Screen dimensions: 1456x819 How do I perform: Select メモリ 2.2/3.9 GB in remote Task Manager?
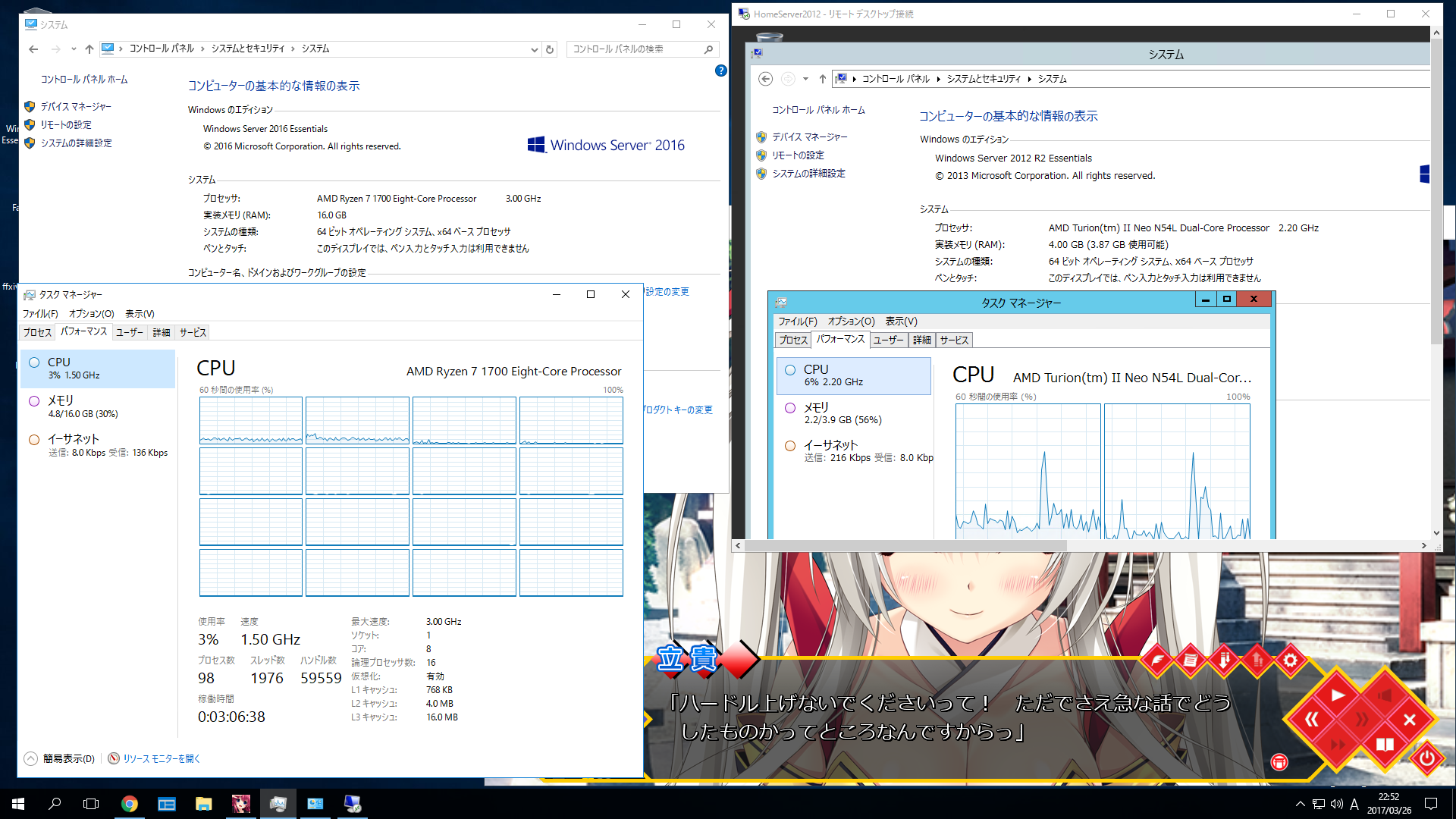pyautogui.click(x=854, y=413)
